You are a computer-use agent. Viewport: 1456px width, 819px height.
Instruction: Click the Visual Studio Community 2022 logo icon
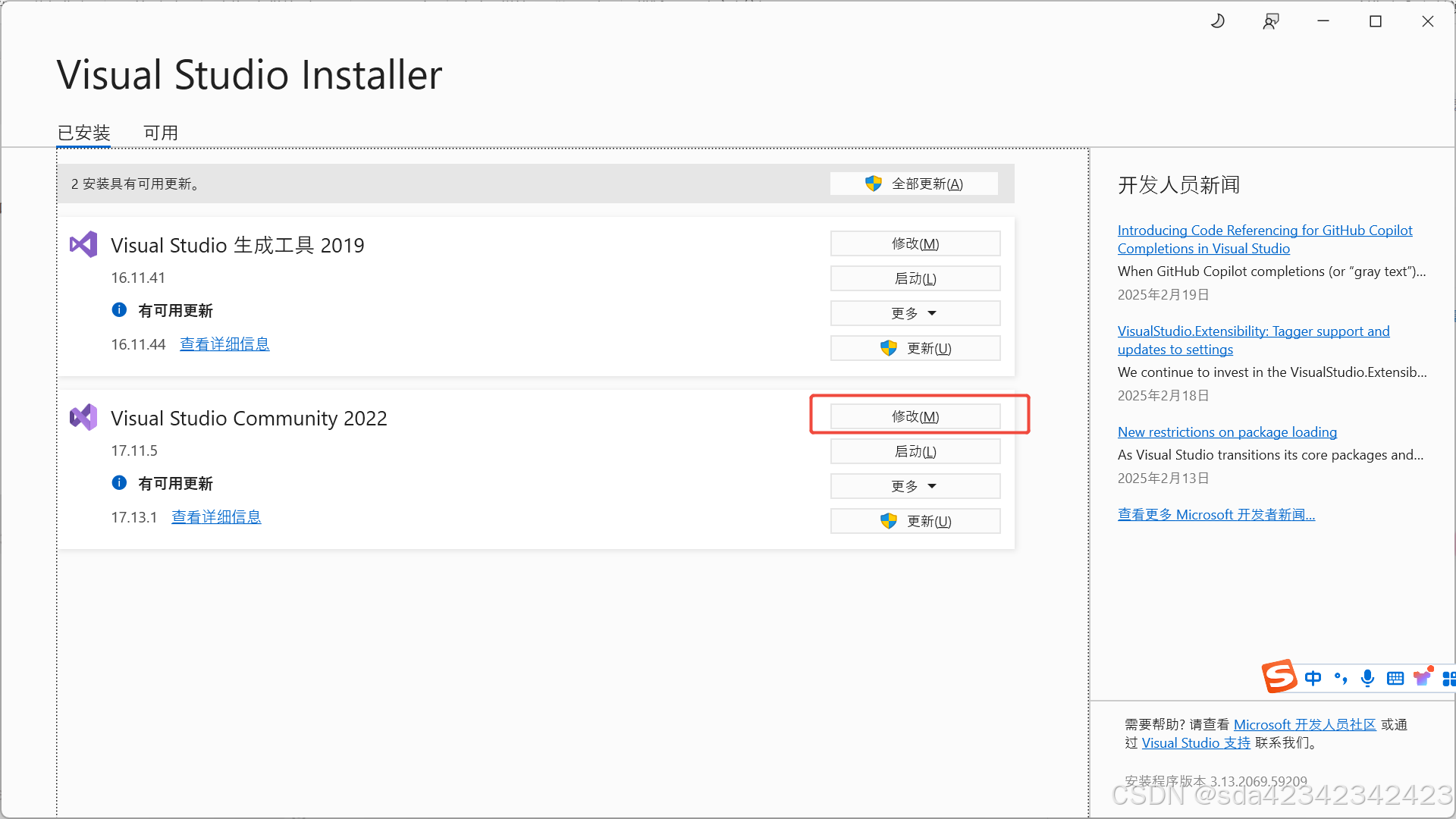pyautogui.click(x=83, y=416)
